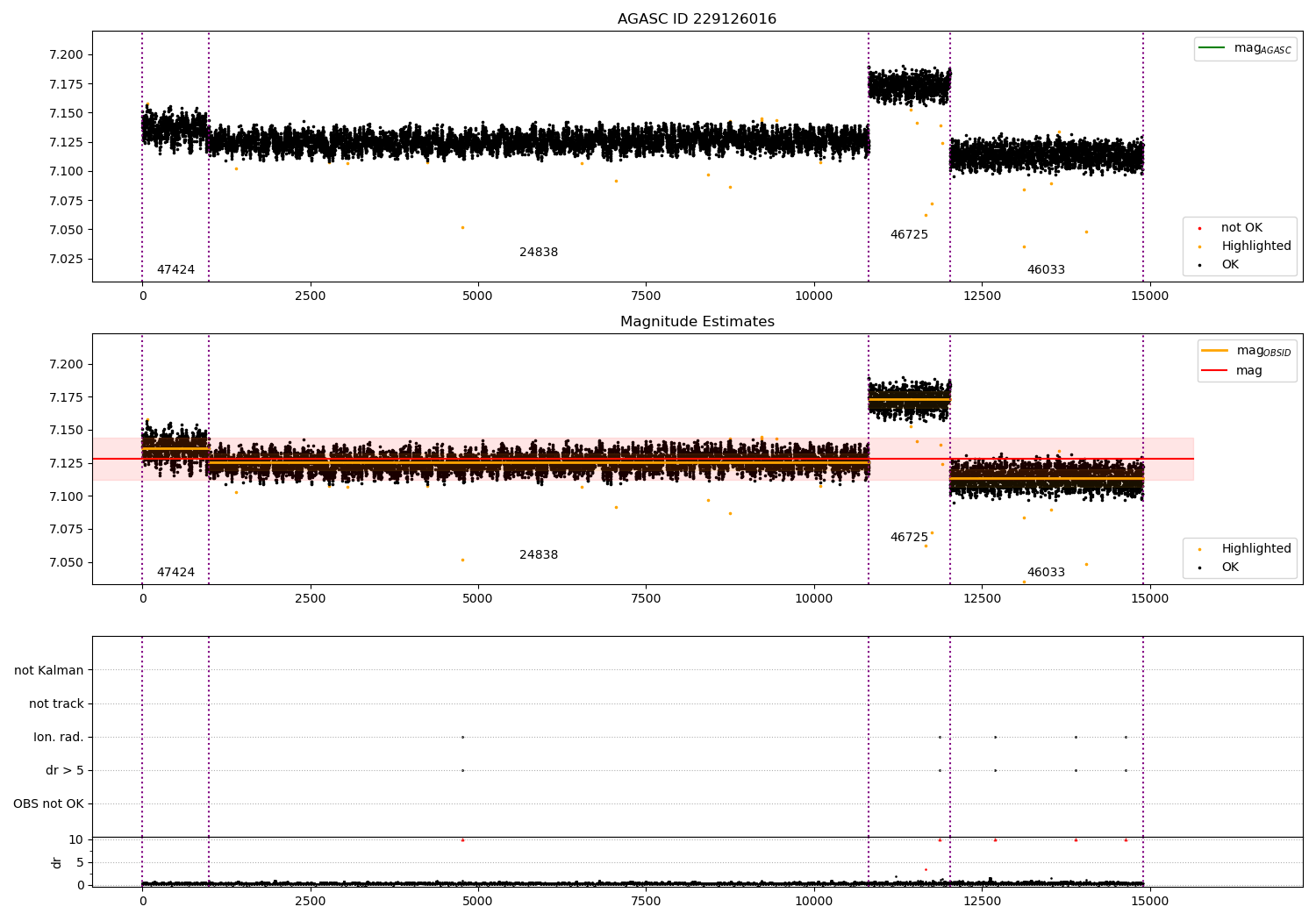Image resolution: width=1316 pixels, height=921 pixels.
Task: Click the 10 y-tick of the dr plot
Action: [76, 840]
